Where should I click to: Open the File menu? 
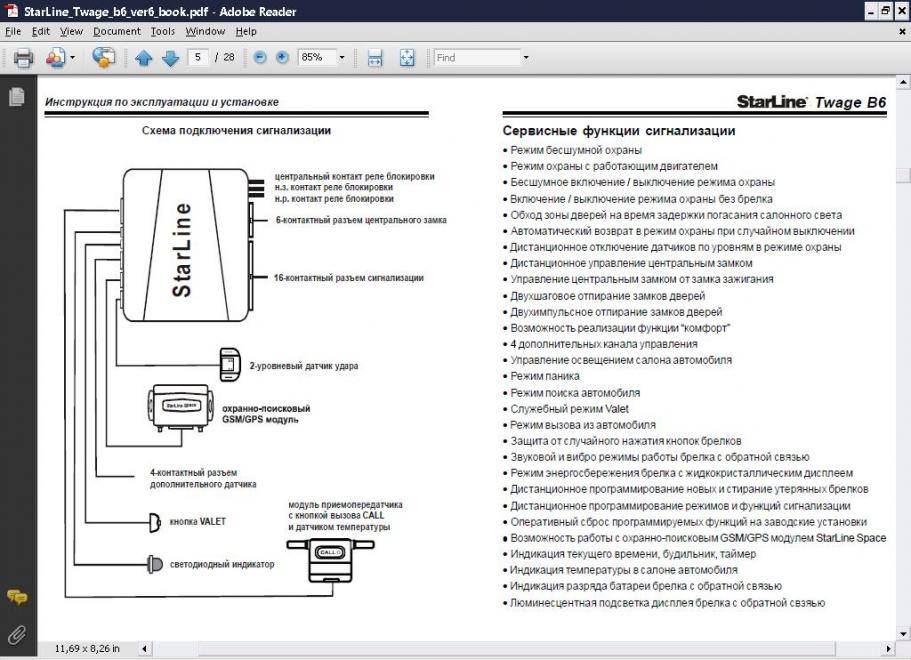(x=13, y=31)
